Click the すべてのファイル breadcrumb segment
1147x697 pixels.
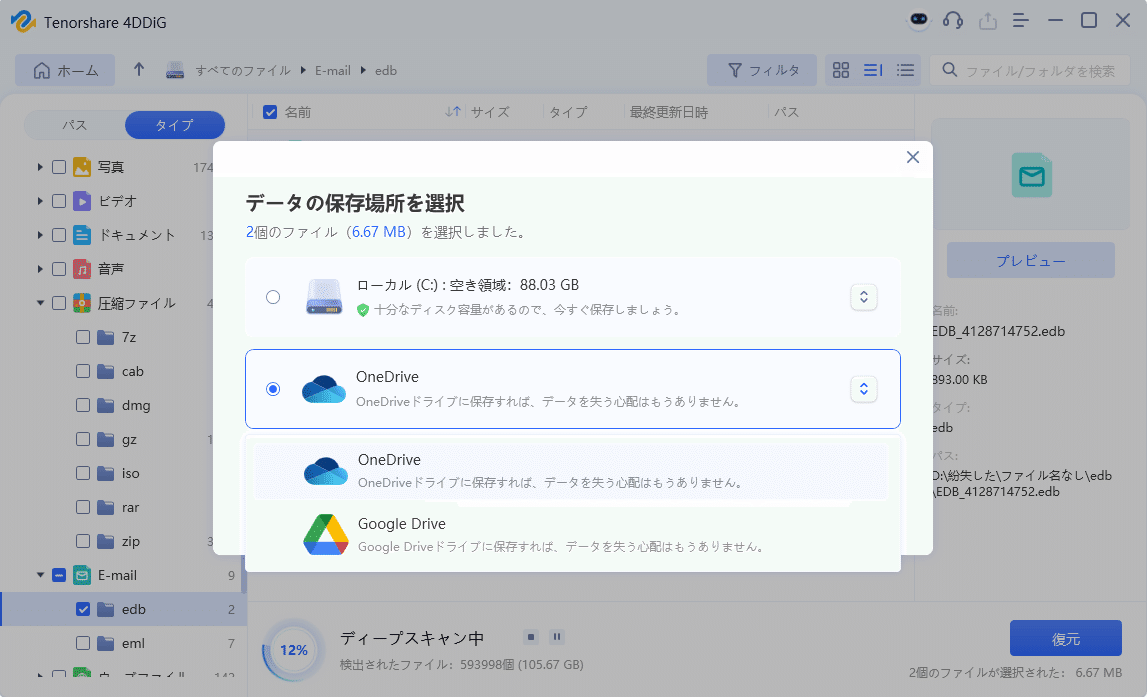(243, 70)
